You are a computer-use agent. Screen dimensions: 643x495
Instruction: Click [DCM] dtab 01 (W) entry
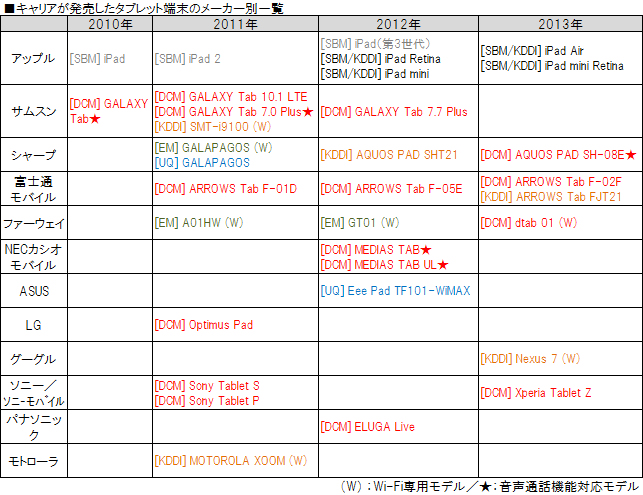tap(529, 223)
